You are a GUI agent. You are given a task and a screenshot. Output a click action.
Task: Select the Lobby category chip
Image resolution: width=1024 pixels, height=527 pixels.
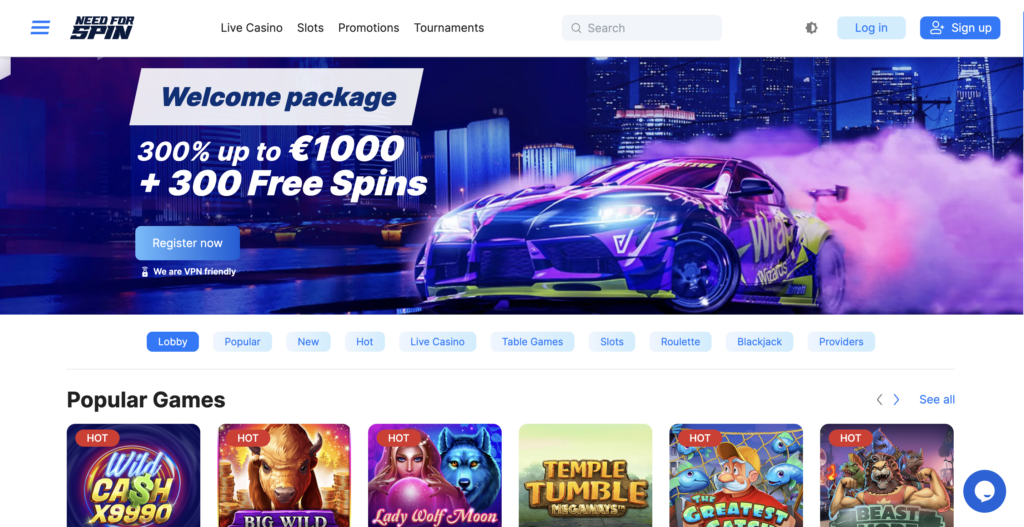pos(172,342)
